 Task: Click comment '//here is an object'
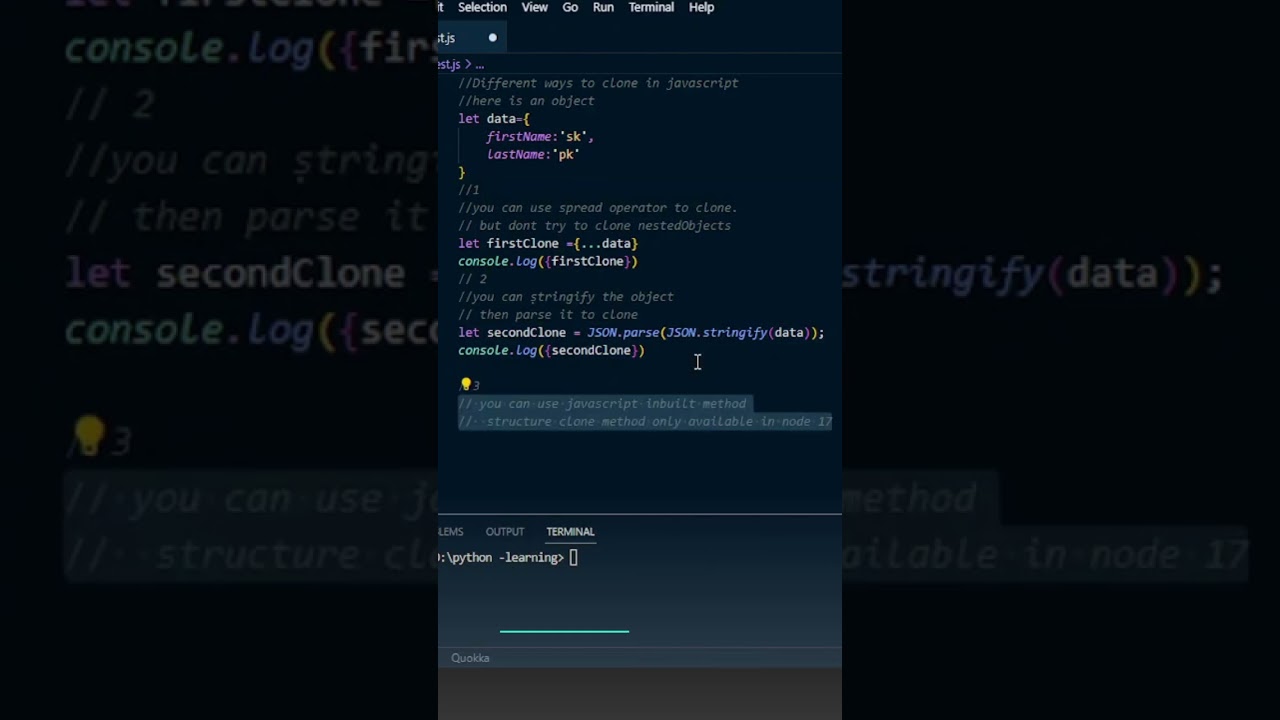coord(526,101)
